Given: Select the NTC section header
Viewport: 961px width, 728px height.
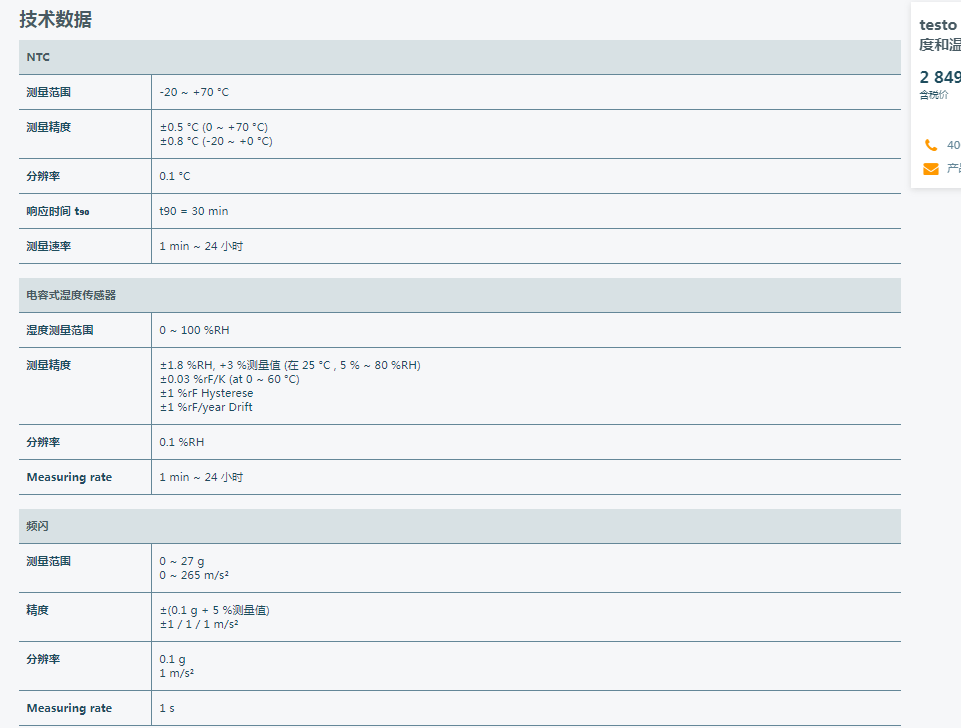Looking at the screenshot, I should click(460, 57).
